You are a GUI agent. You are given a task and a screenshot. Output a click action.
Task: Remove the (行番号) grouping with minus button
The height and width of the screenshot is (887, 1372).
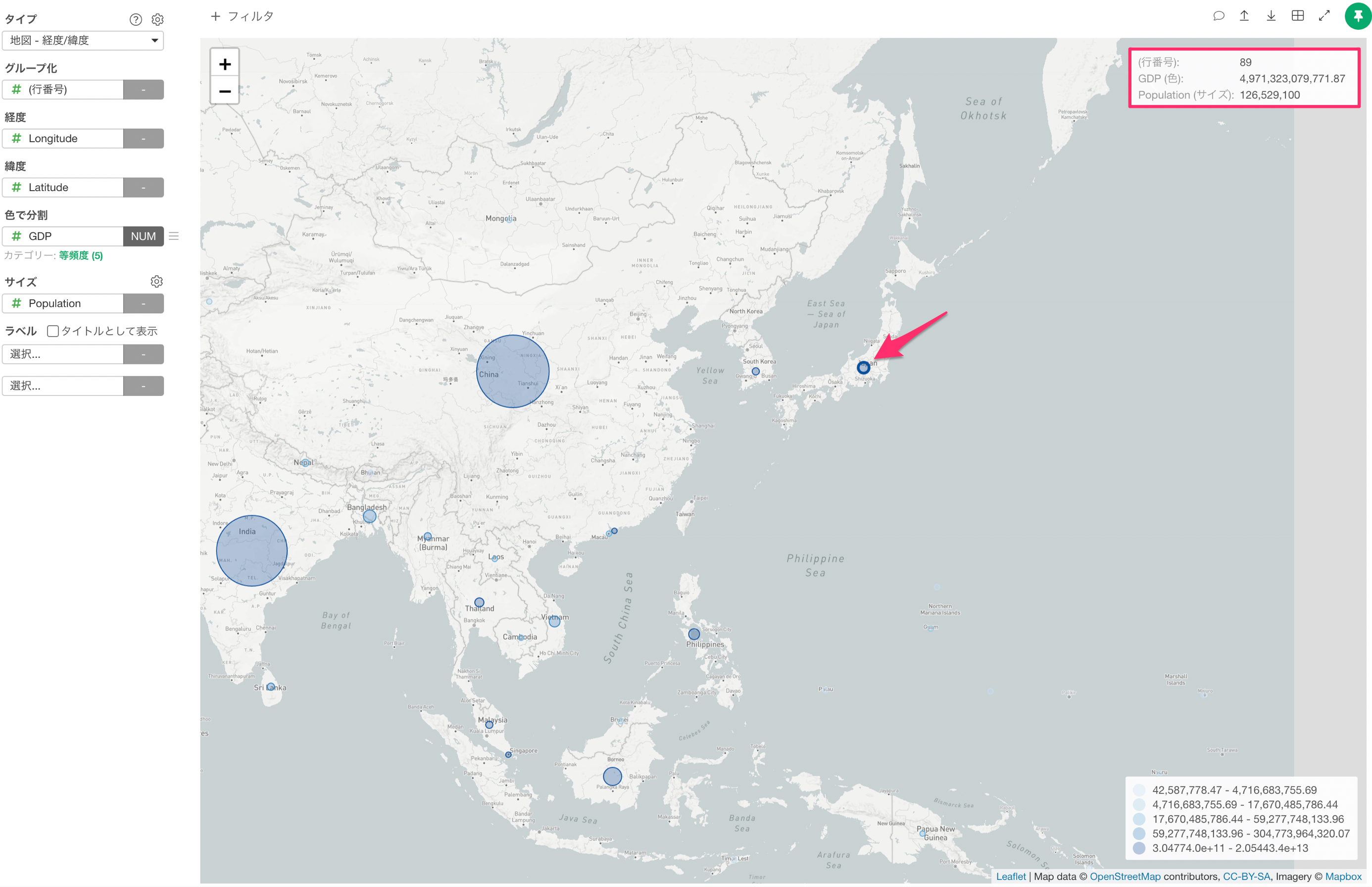(144, 89)
